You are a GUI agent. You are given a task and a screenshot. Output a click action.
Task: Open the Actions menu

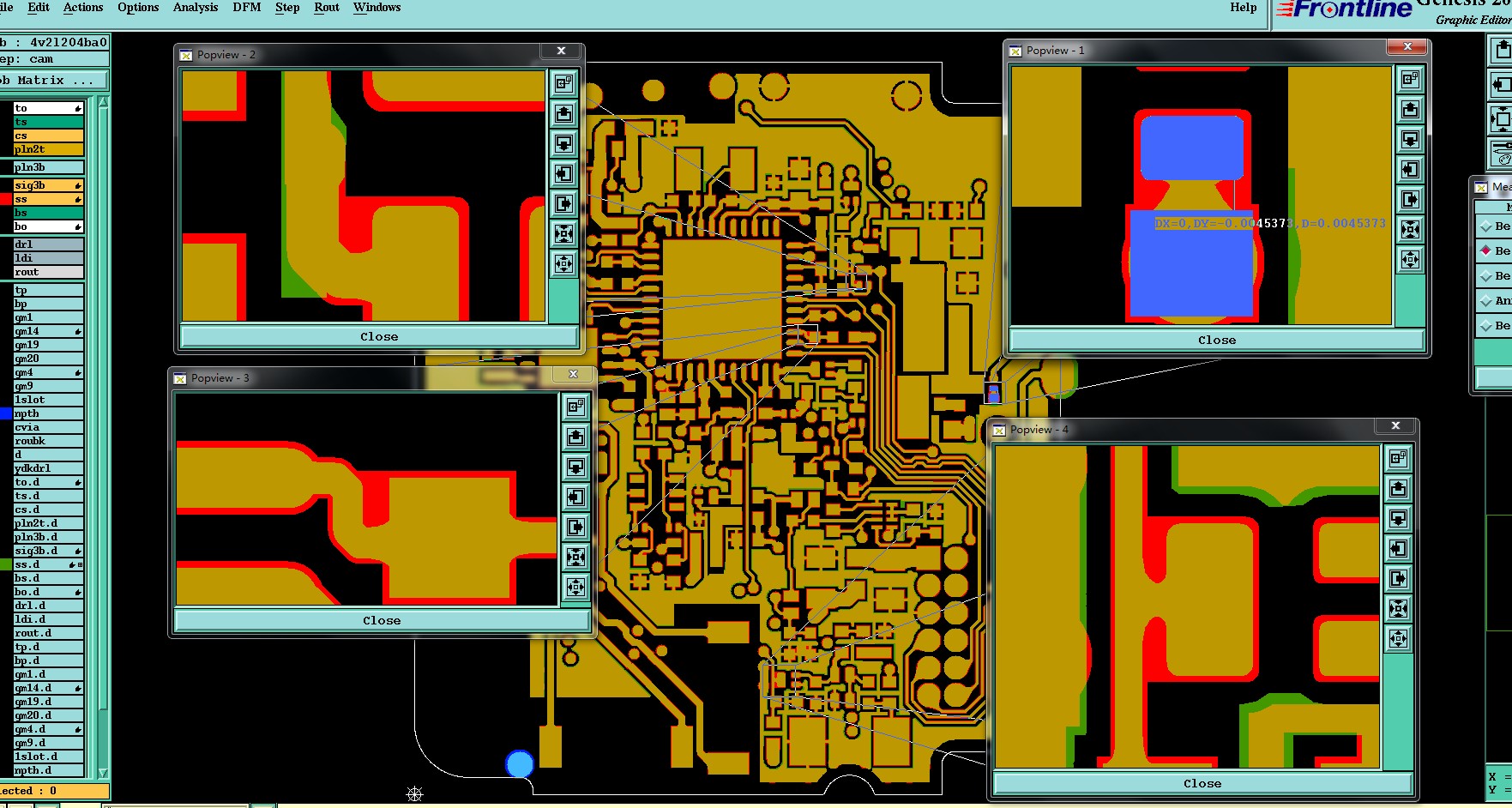[83, 8]
